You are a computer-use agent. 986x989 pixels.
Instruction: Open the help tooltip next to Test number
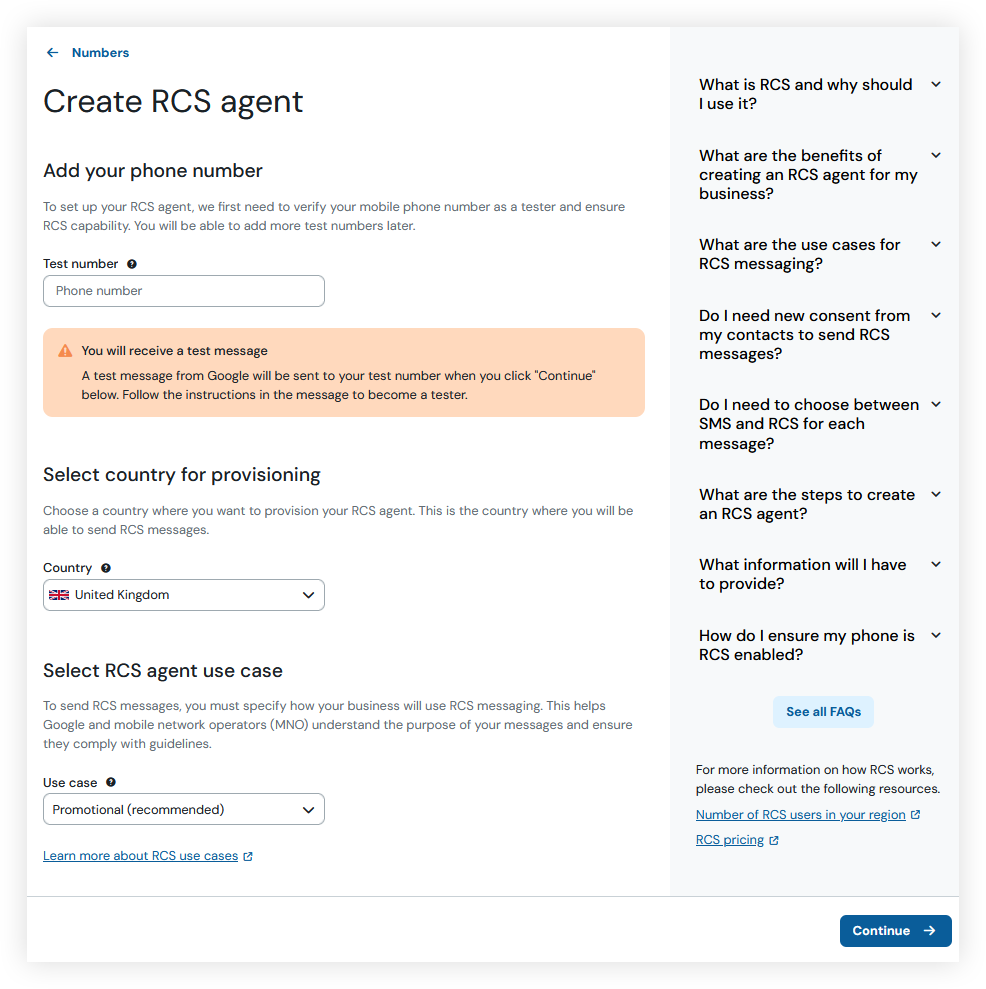[132, 263]
